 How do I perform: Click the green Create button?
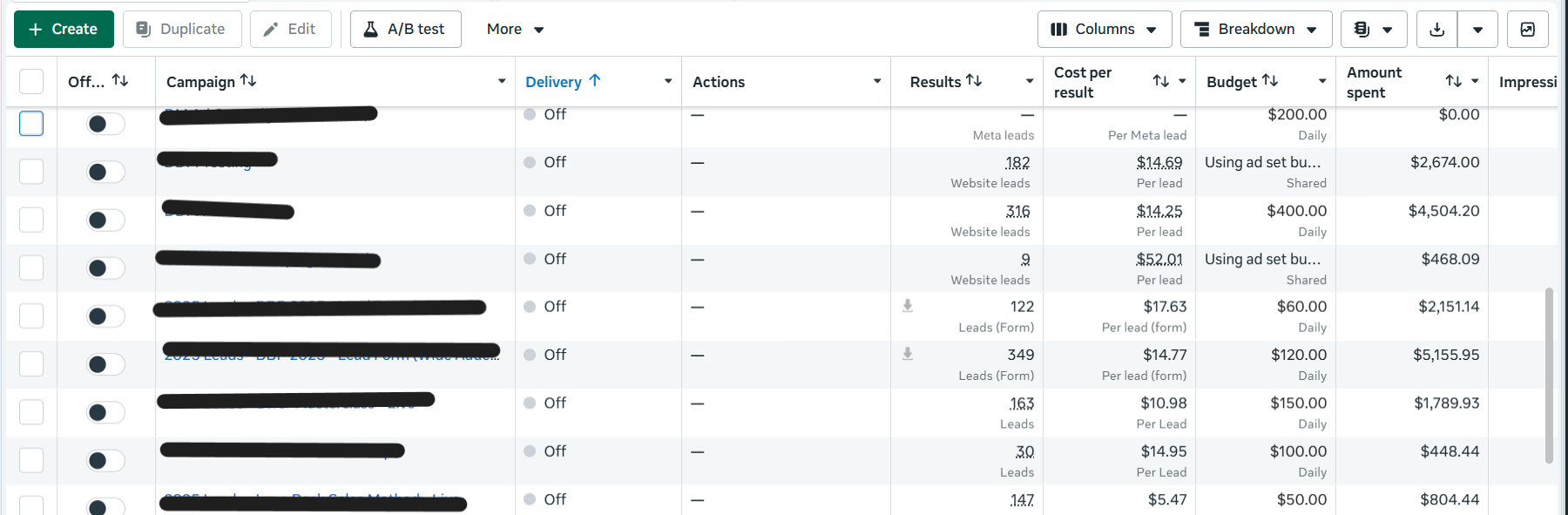coord(64,30)
